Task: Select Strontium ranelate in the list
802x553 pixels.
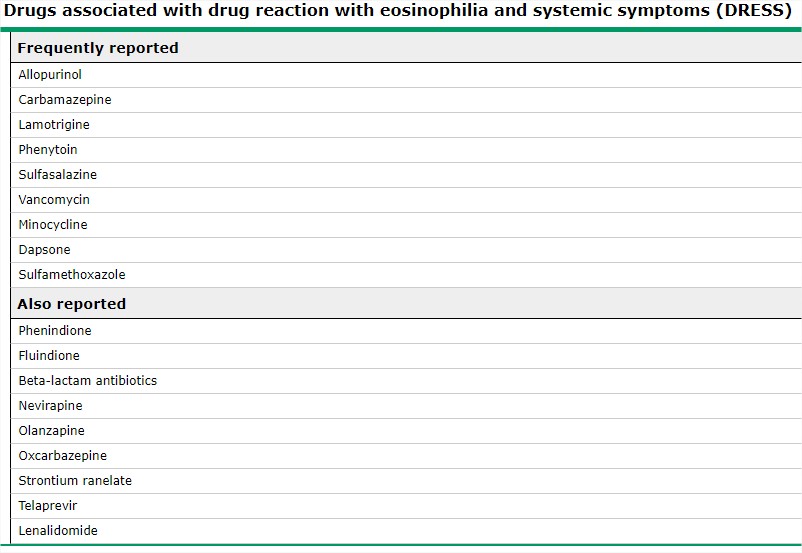Action: point(75,481)
